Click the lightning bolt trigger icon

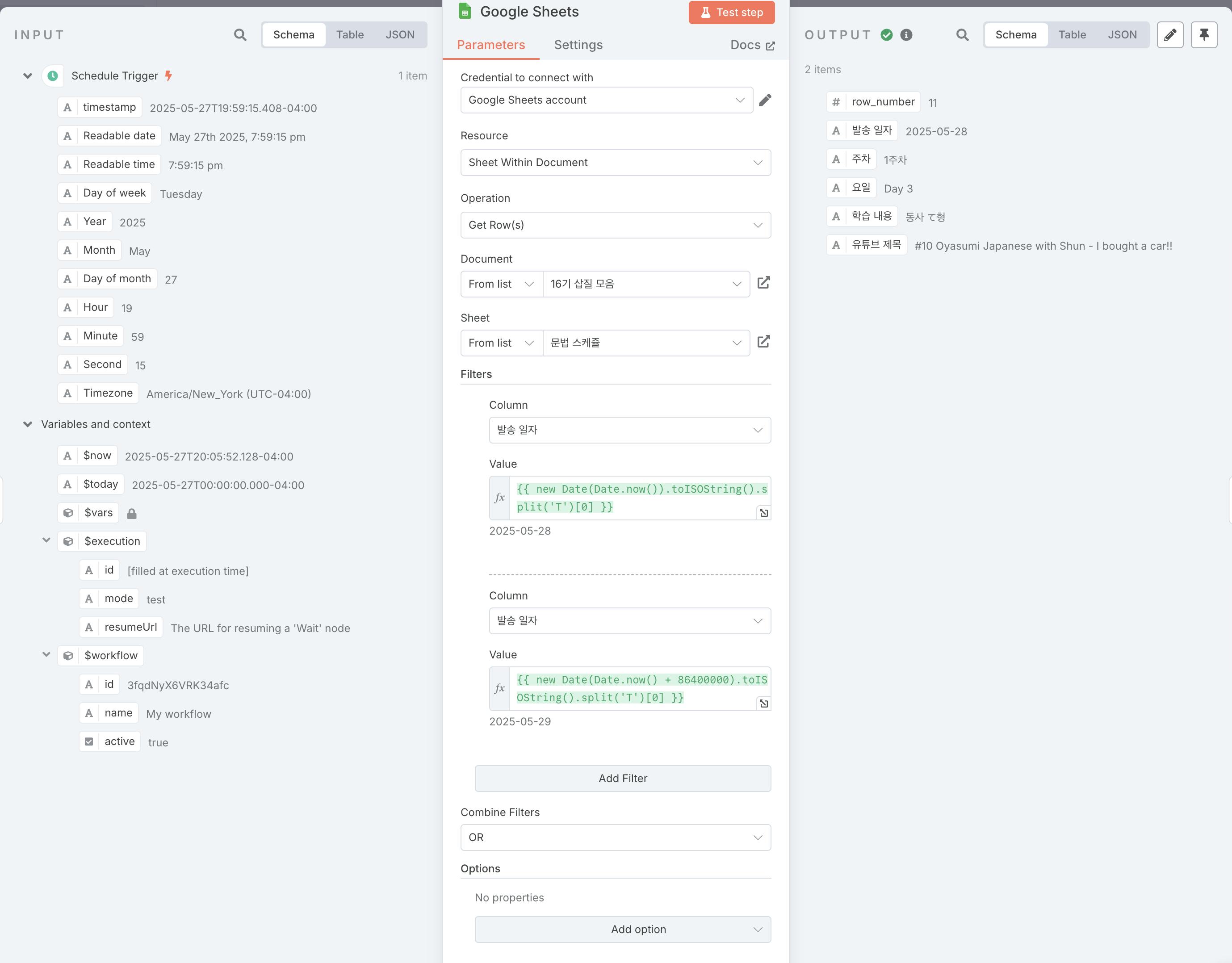168,75
